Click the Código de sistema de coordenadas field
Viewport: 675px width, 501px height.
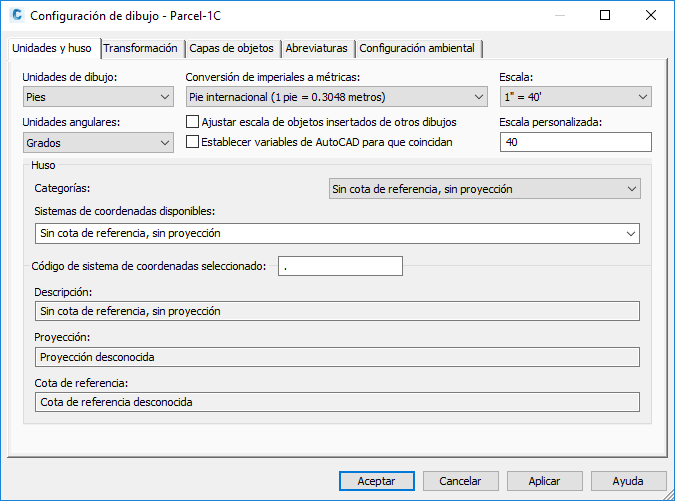(x=340, y=266)
